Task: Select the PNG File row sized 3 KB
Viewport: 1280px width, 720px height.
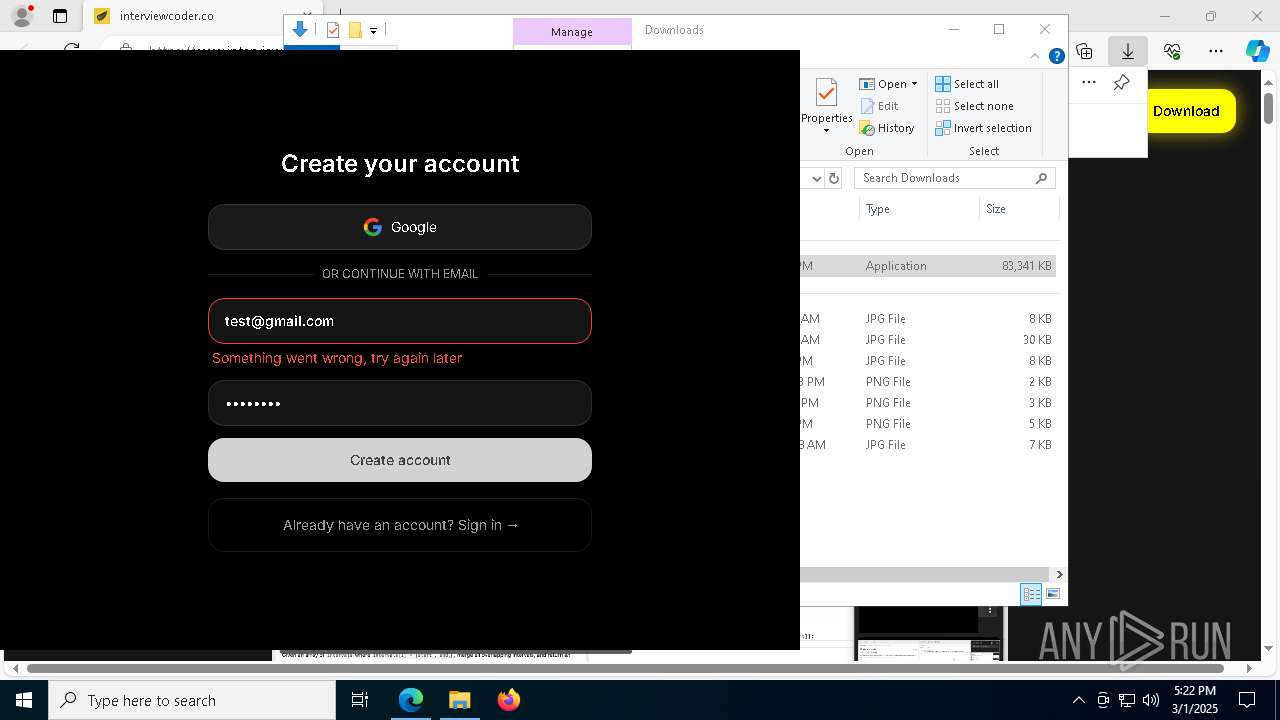Action: click(928, 403)
